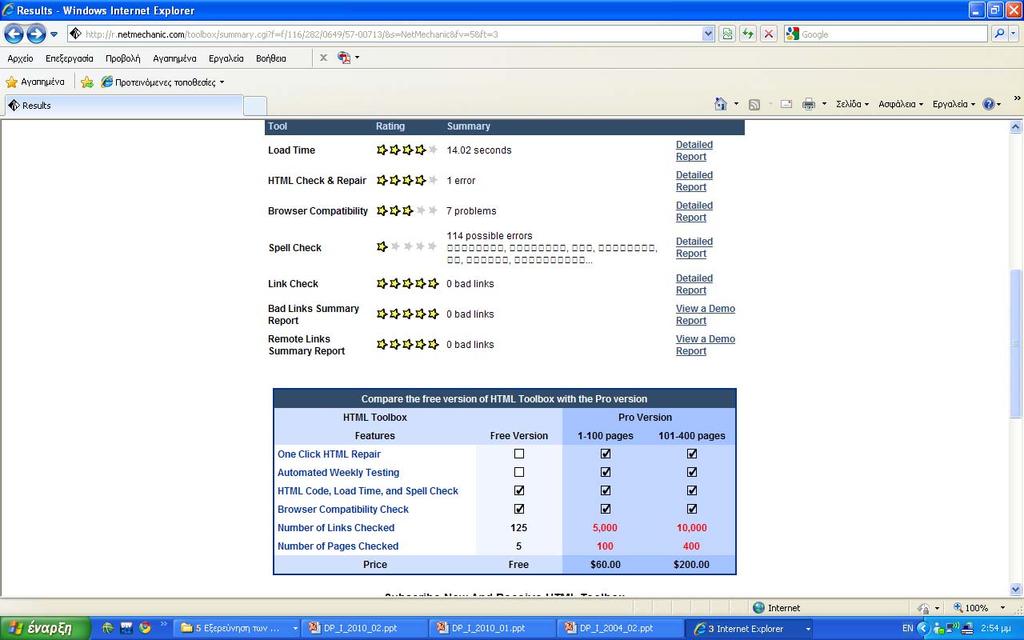Screen dimensions: 1024x640
Task: Open Browser Compatibility Detailed Report link
Action: click(x=694, y=212)
